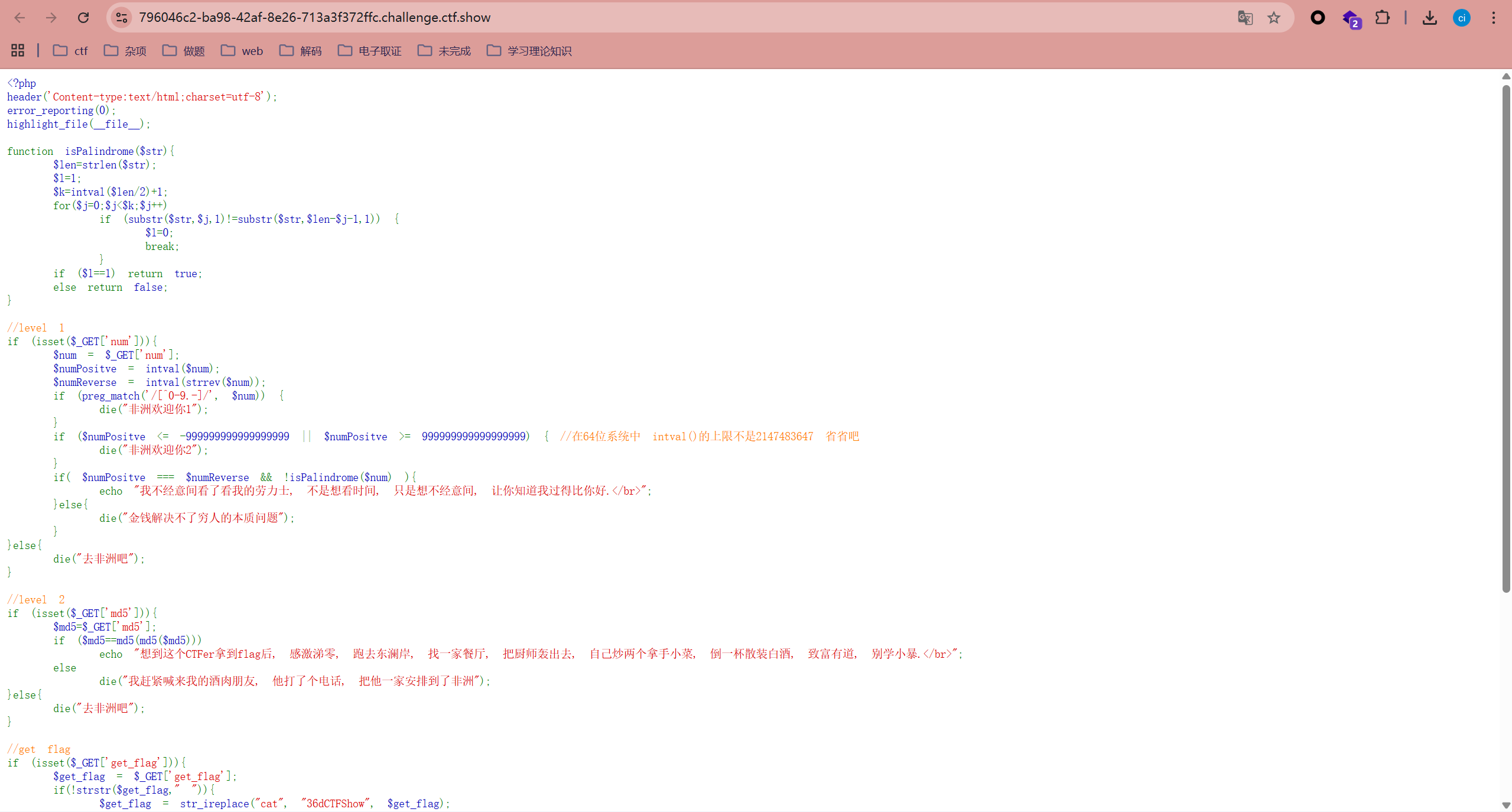Open the apps grid shortcut
Image resolution: width=1512 pixels, height=812 pixels.
pos(18,51)
